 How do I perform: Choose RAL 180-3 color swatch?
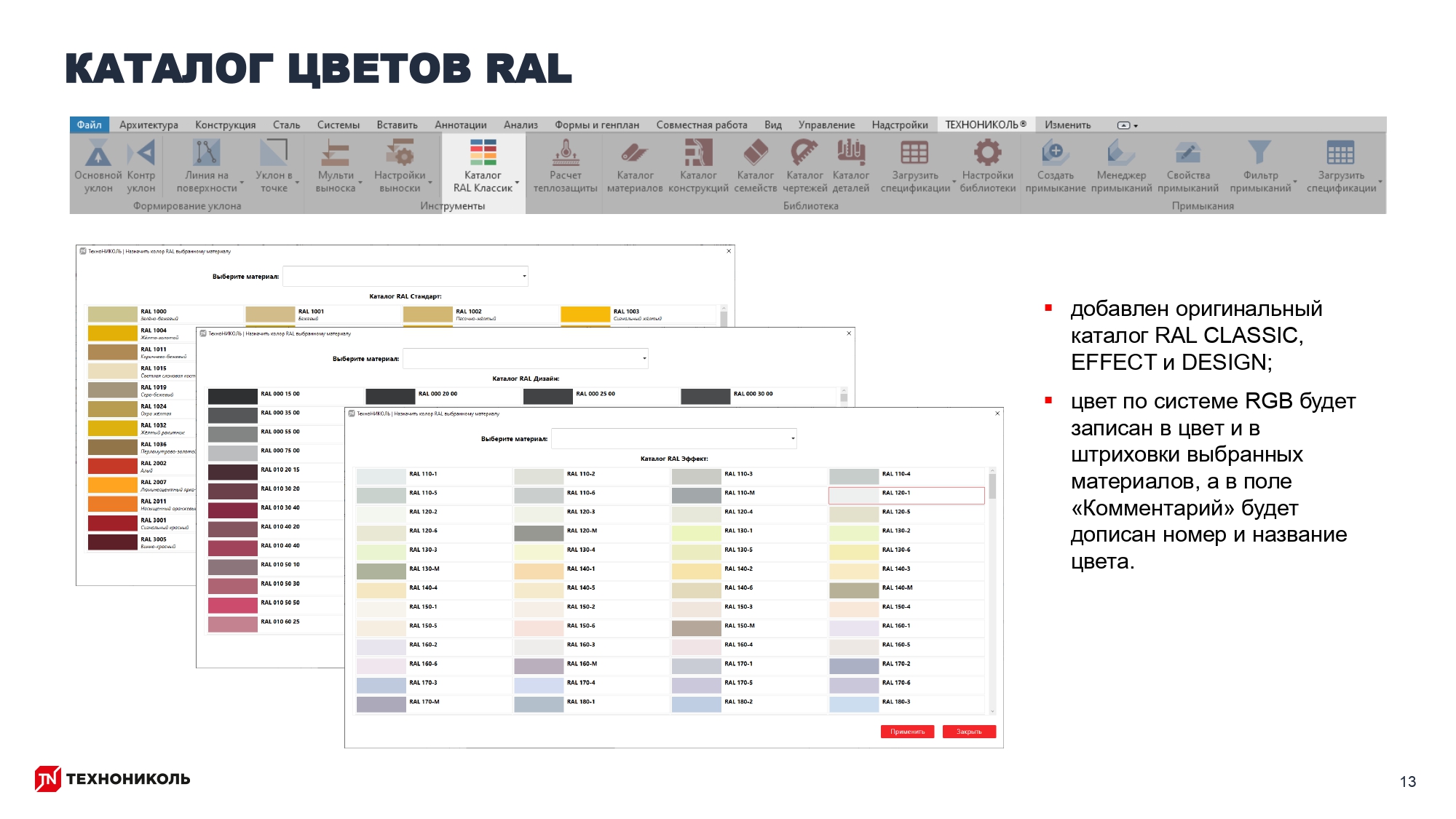click(x=854, y=705)
